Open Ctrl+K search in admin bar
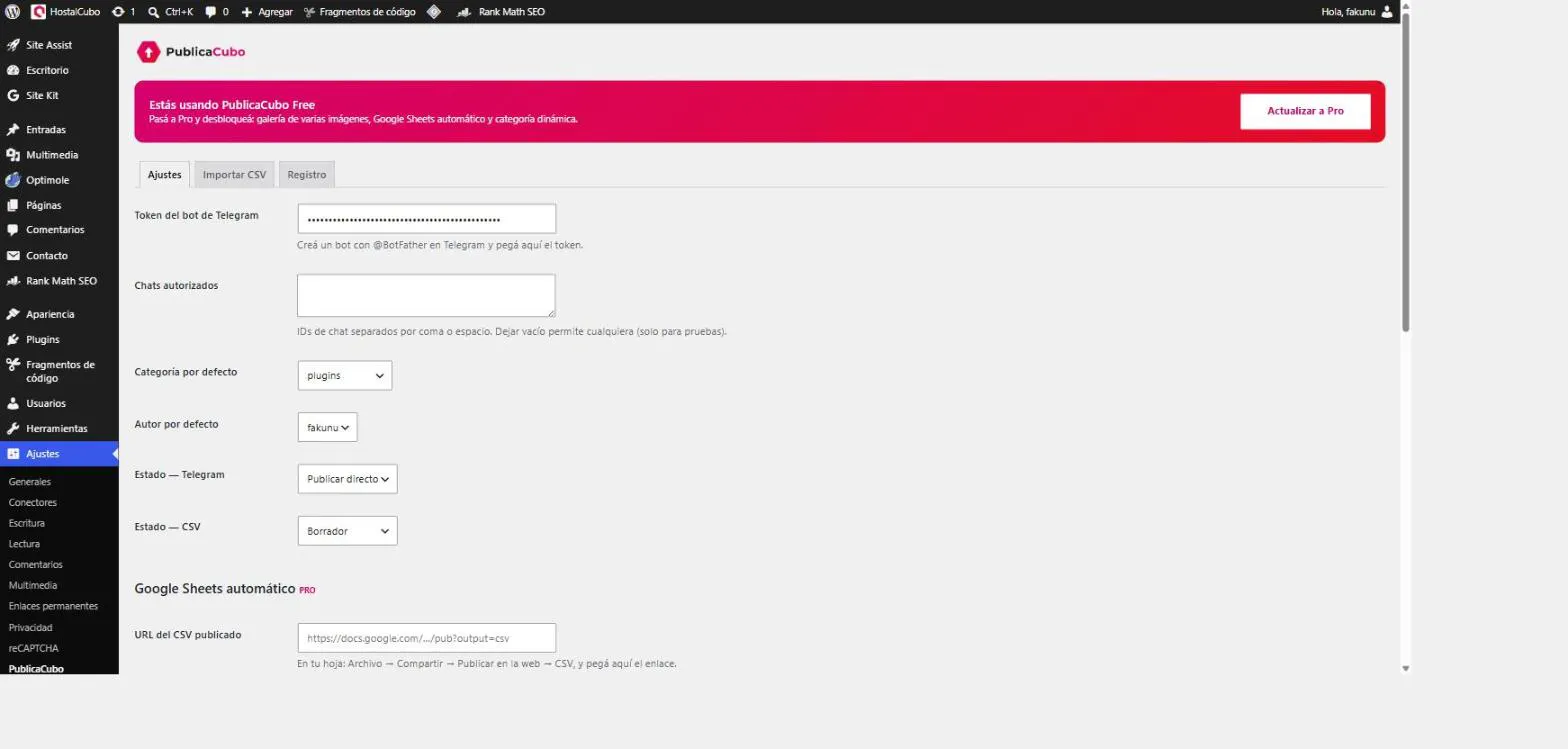1568x749 pixels. click(x=170, y=12)
